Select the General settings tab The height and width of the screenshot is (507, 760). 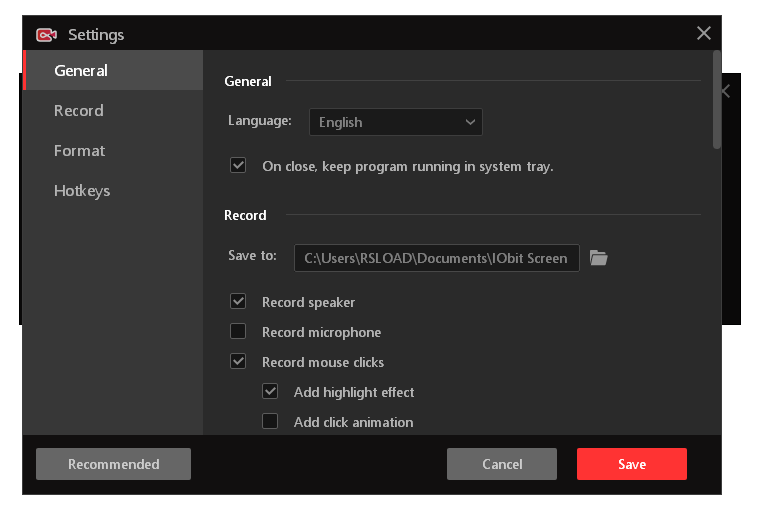click(x=81, y=71)
